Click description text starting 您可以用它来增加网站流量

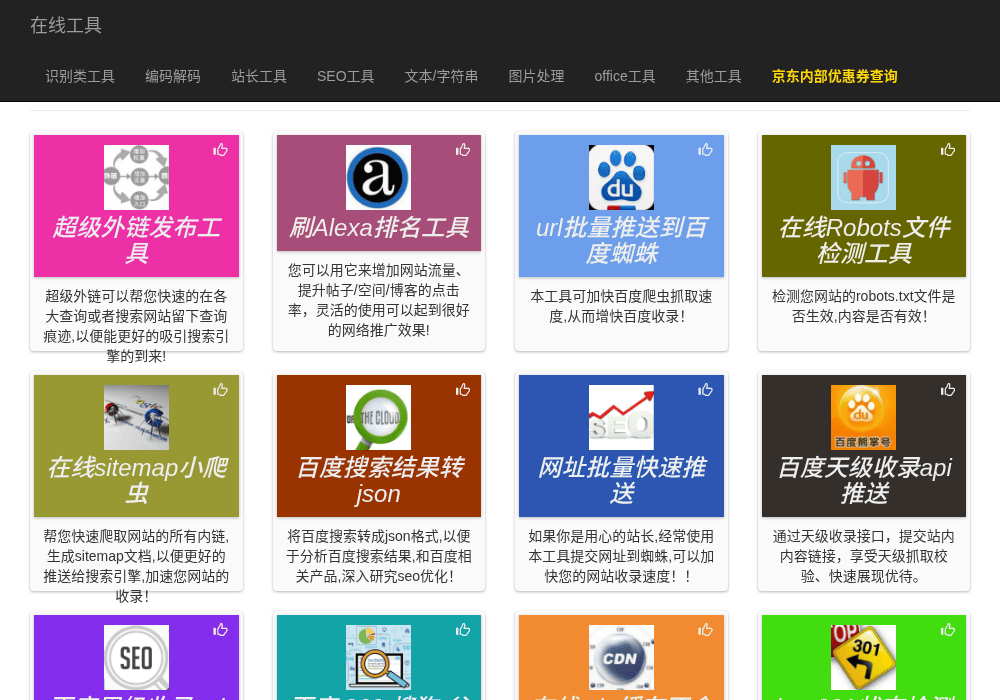pos(379,300)
